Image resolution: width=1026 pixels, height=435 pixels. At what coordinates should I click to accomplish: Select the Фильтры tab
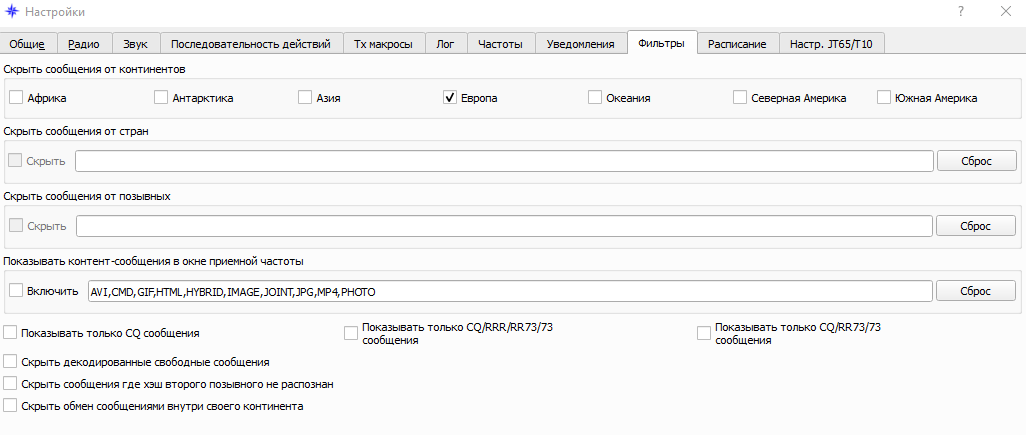click(x=662, y=43)
